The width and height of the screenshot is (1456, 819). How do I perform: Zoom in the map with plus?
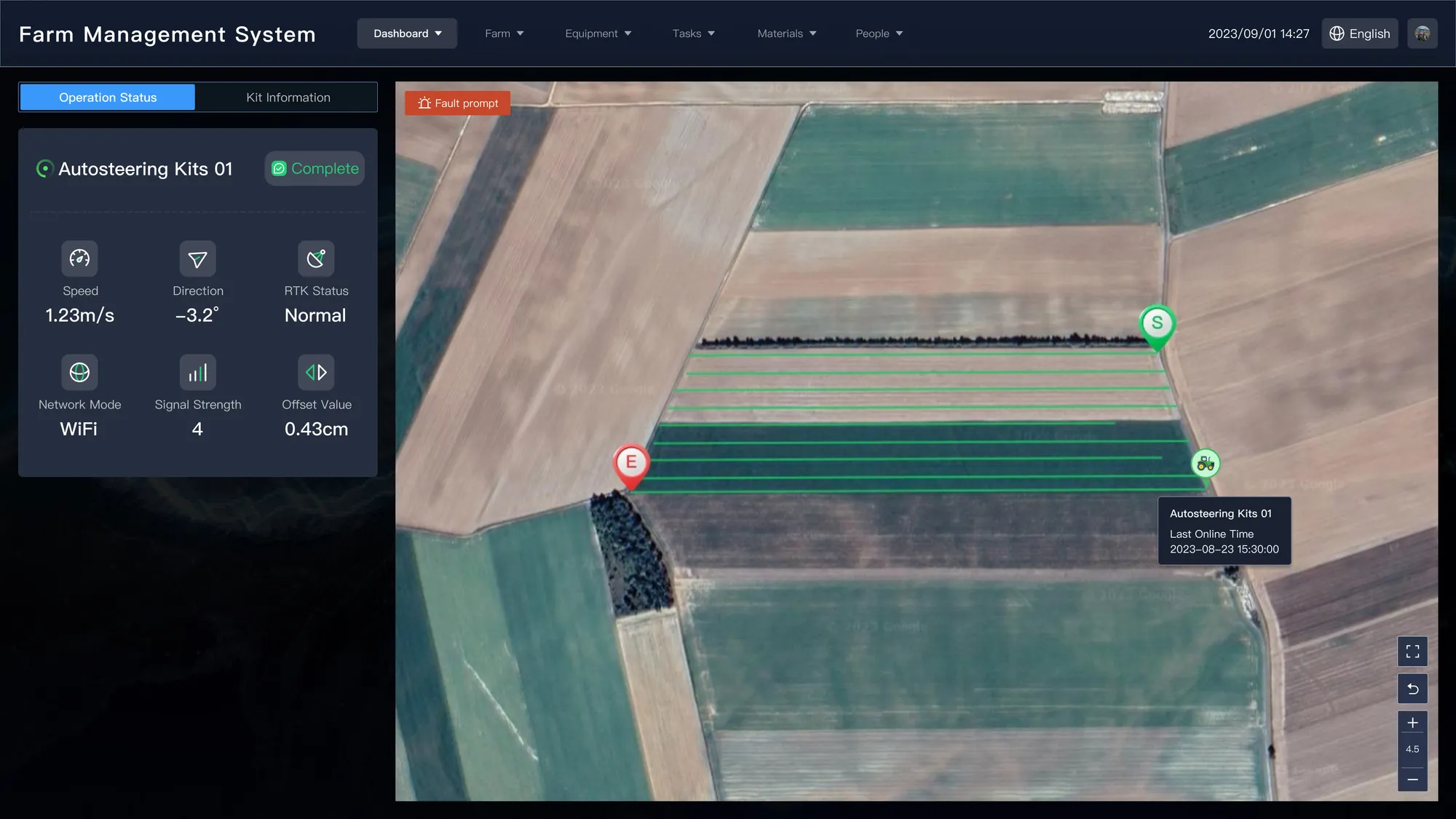coord(1412,723)
